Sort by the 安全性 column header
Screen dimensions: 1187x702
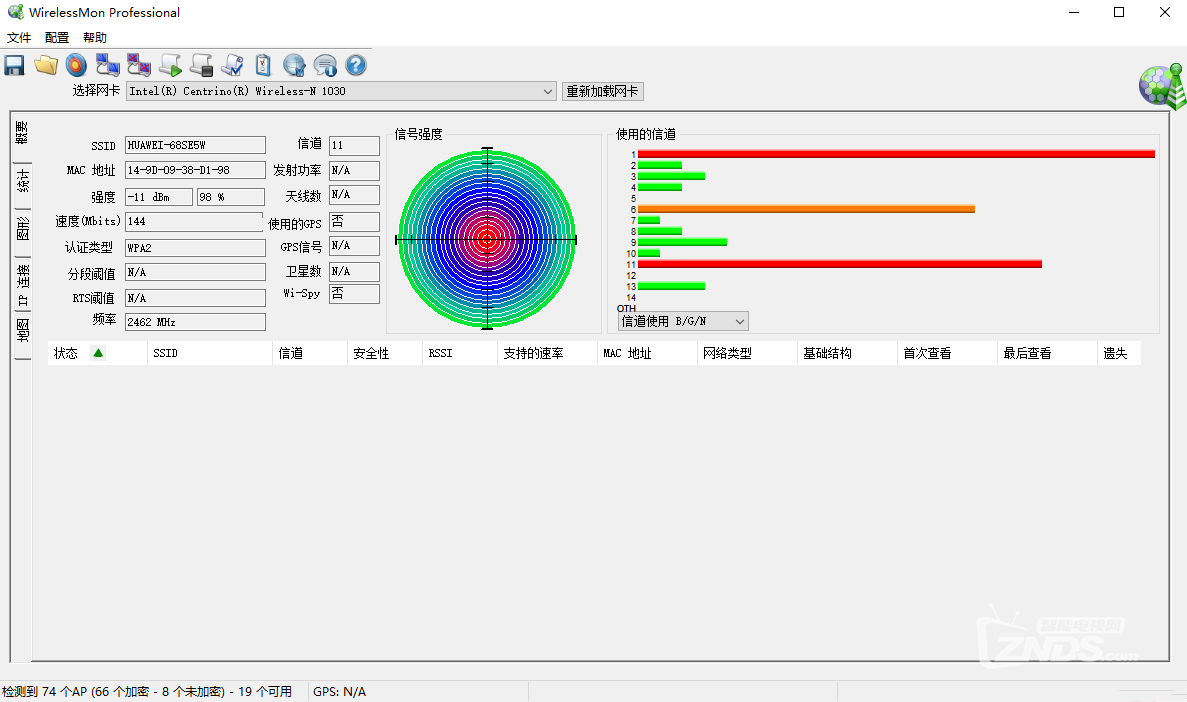[385, 353]
